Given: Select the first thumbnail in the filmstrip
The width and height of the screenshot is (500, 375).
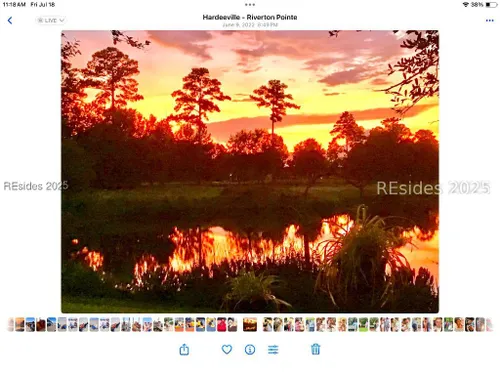Looking at the screenshot, I should coord(11,325).
